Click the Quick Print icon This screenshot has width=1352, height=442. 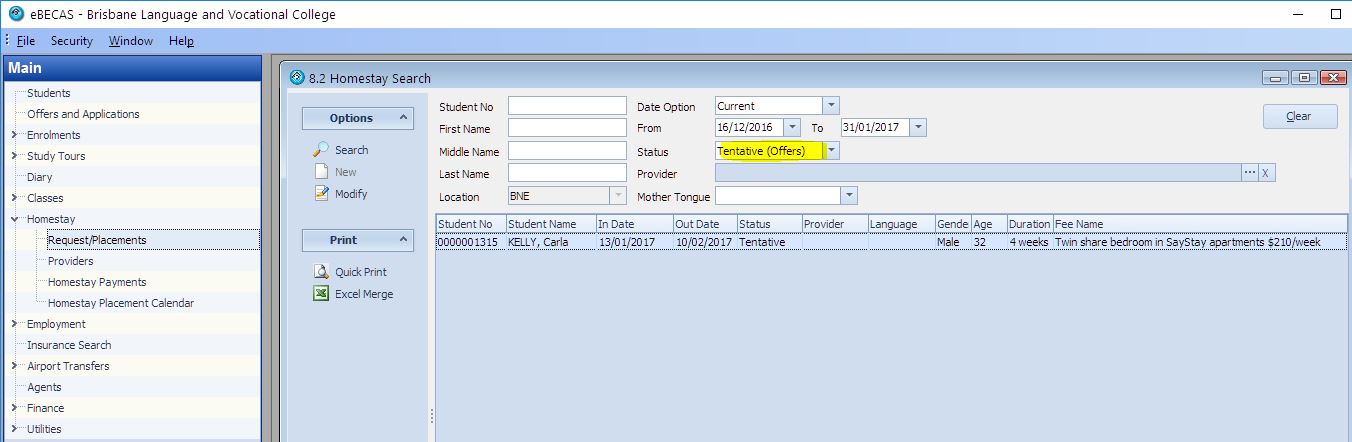pos(321,272)
